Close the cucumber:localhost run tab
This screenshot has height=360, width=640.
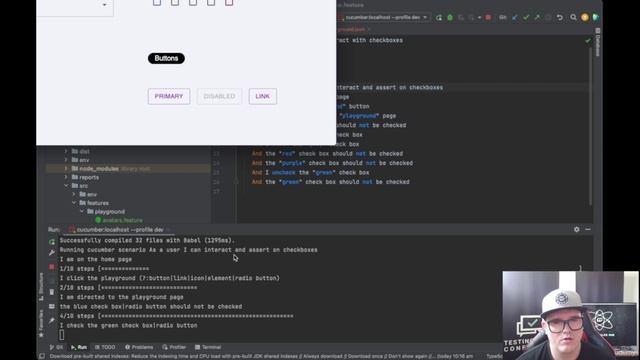point(168,230)
